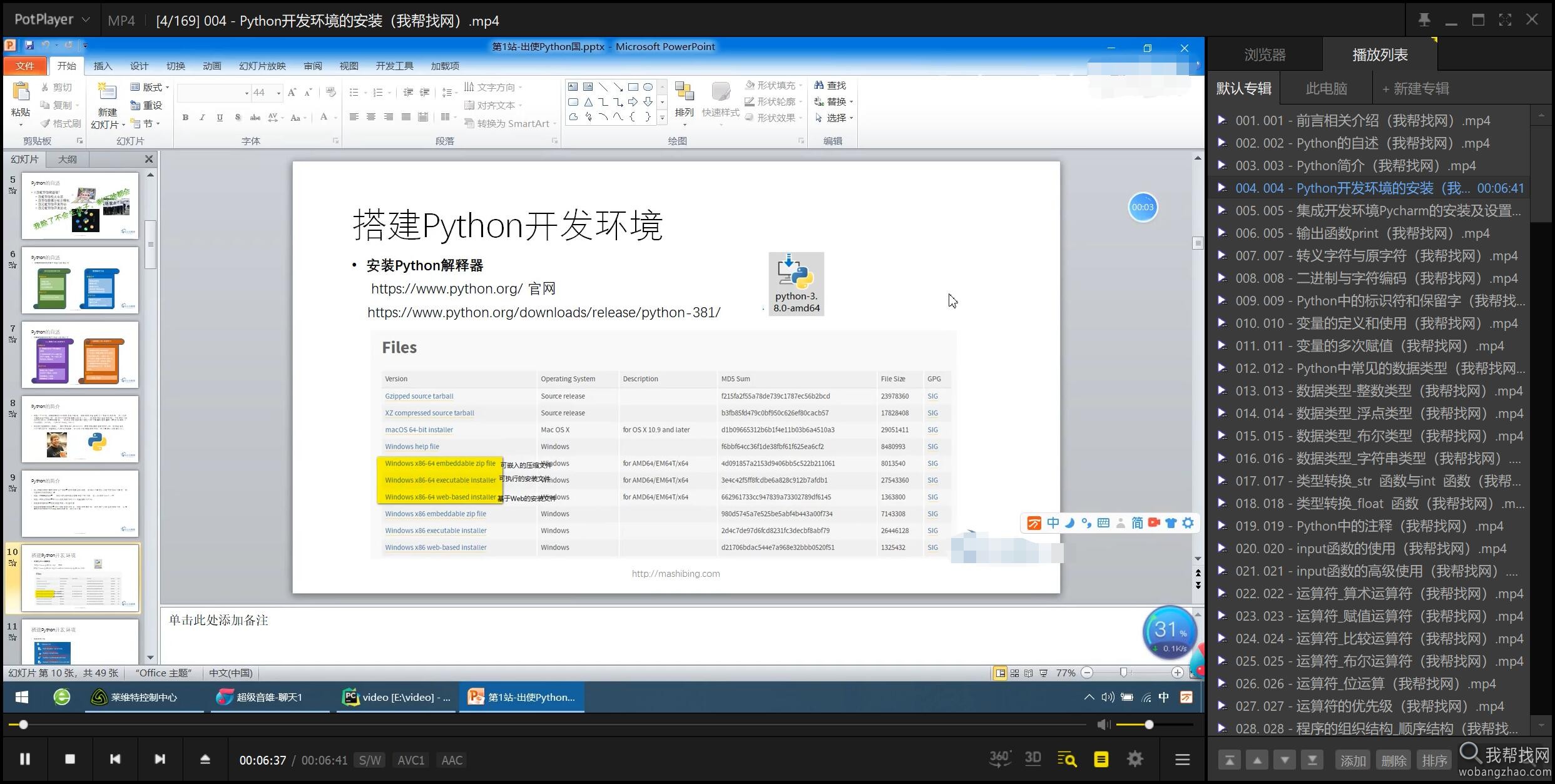Click the 添加 playlist button
Screen dimensions: 1555x784
tap(1353, 760)
